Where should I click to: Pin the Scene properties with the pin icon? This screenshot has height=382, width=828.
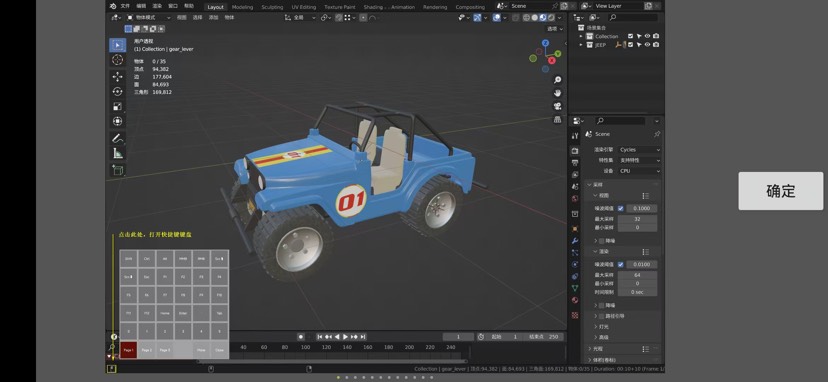pyautogui.click(x=657, y=134)
